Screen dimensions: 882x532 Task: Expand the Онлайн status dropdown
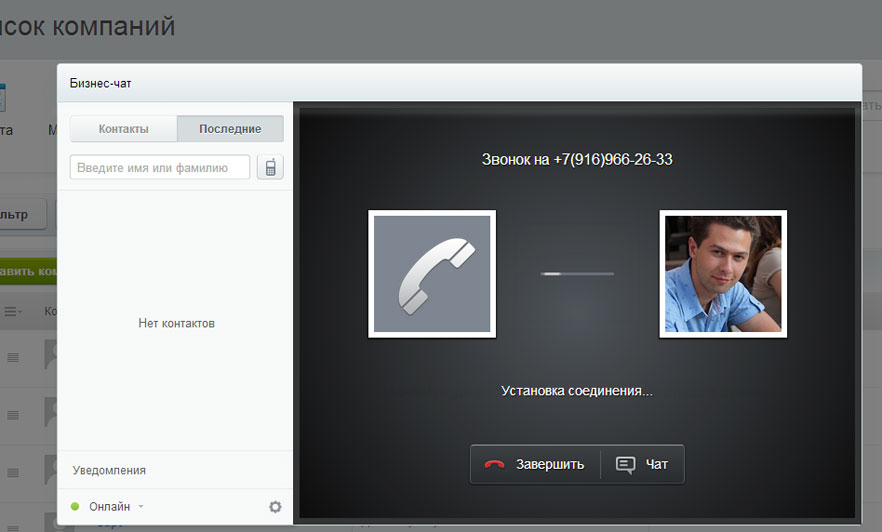116,507
